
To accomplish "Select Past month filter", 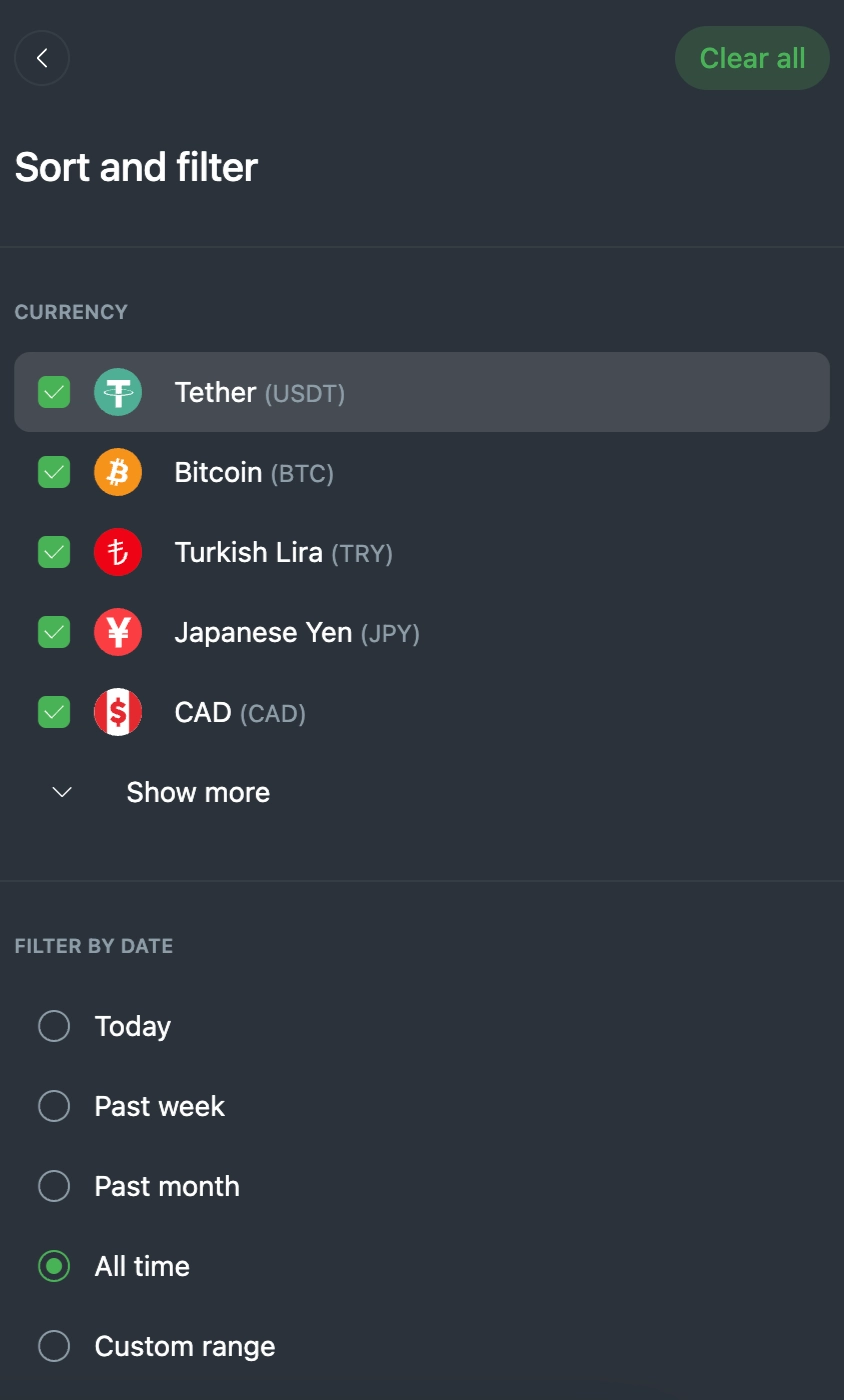I will click(54, 1186).
